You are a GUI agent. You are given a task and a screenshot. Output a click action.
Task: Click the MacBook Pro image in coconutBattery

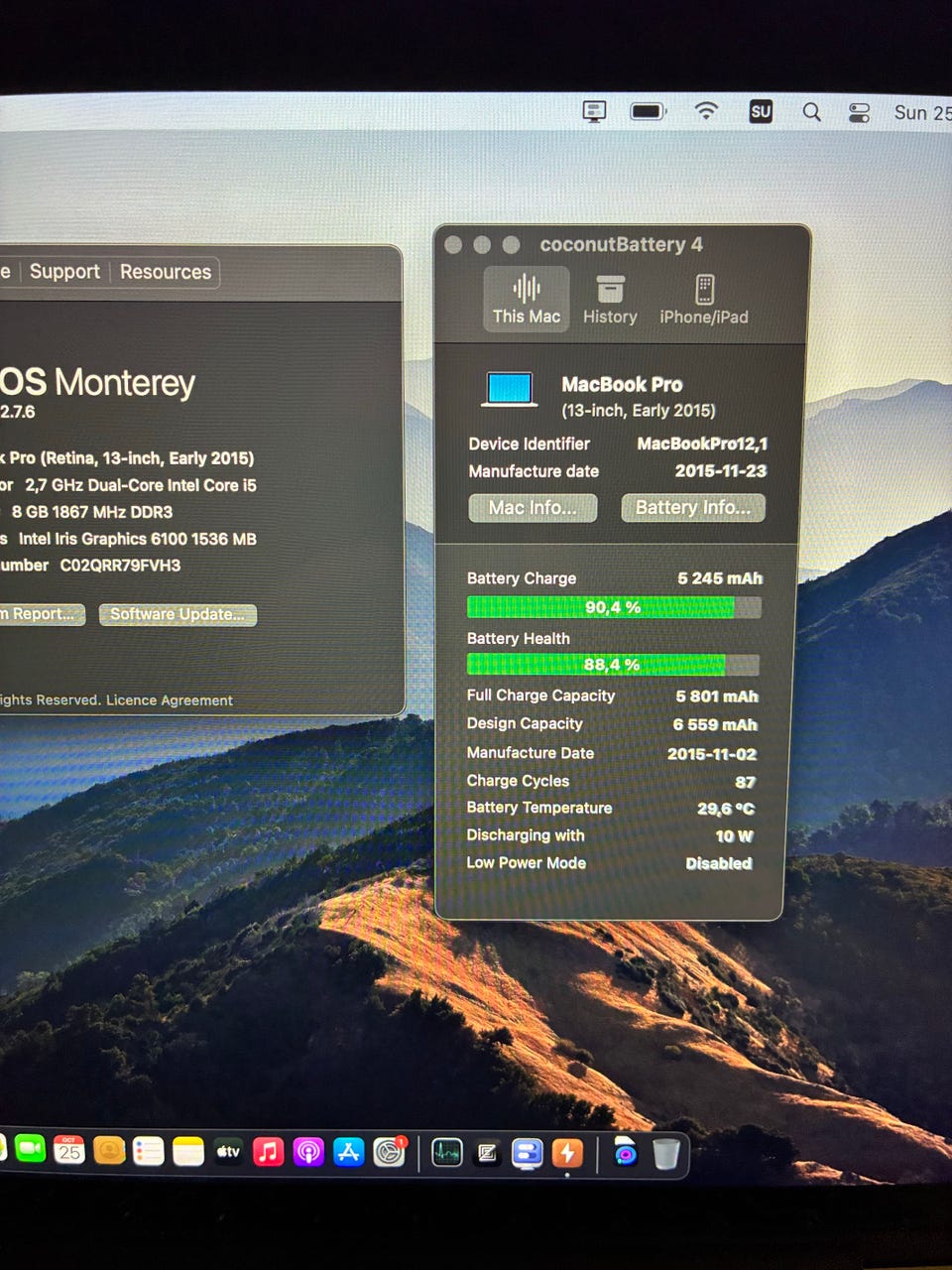(x=510, y=389)
